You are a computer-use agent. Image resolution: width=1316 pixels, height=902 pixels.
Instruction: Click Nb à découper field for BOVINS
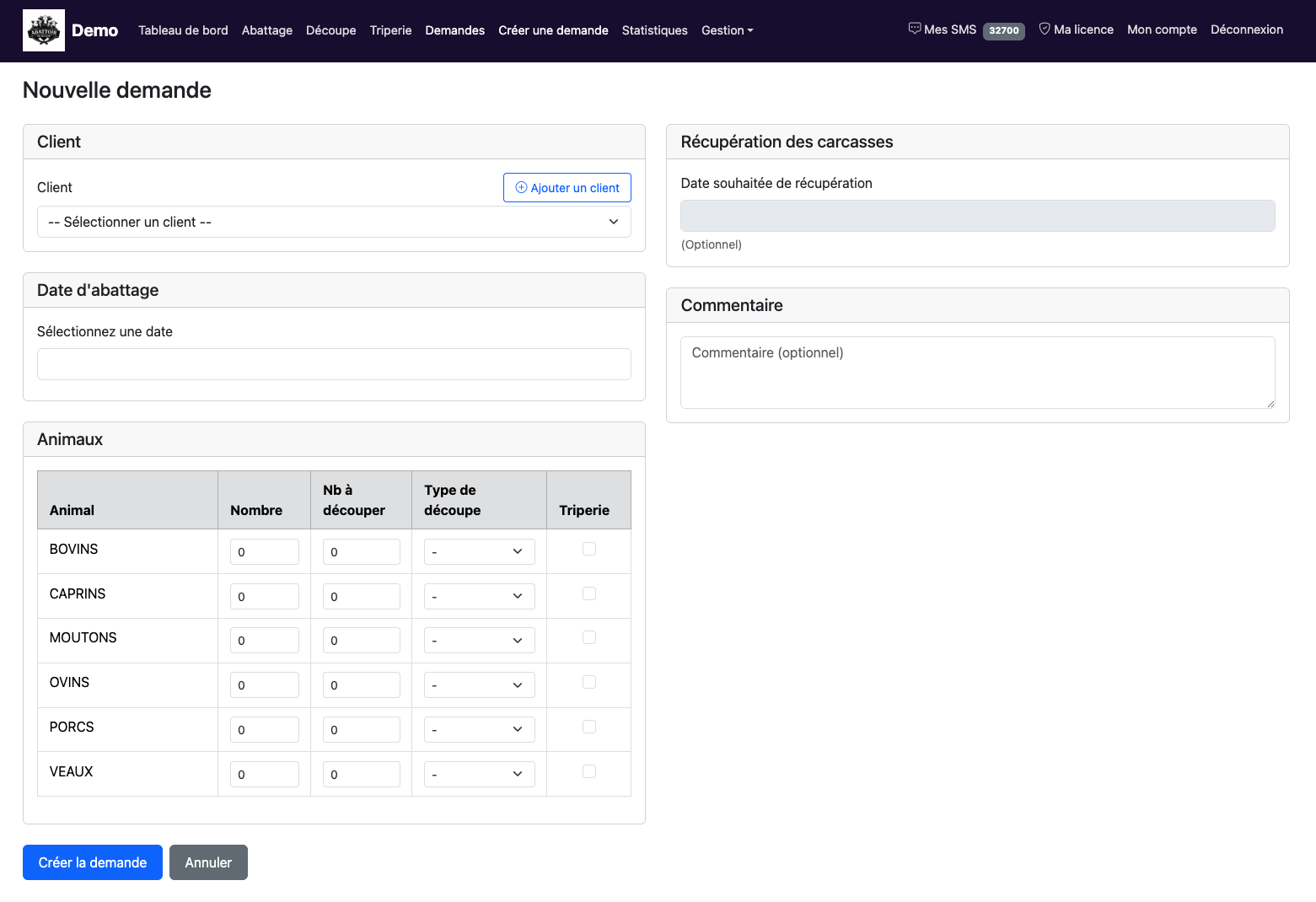point(362,552)
